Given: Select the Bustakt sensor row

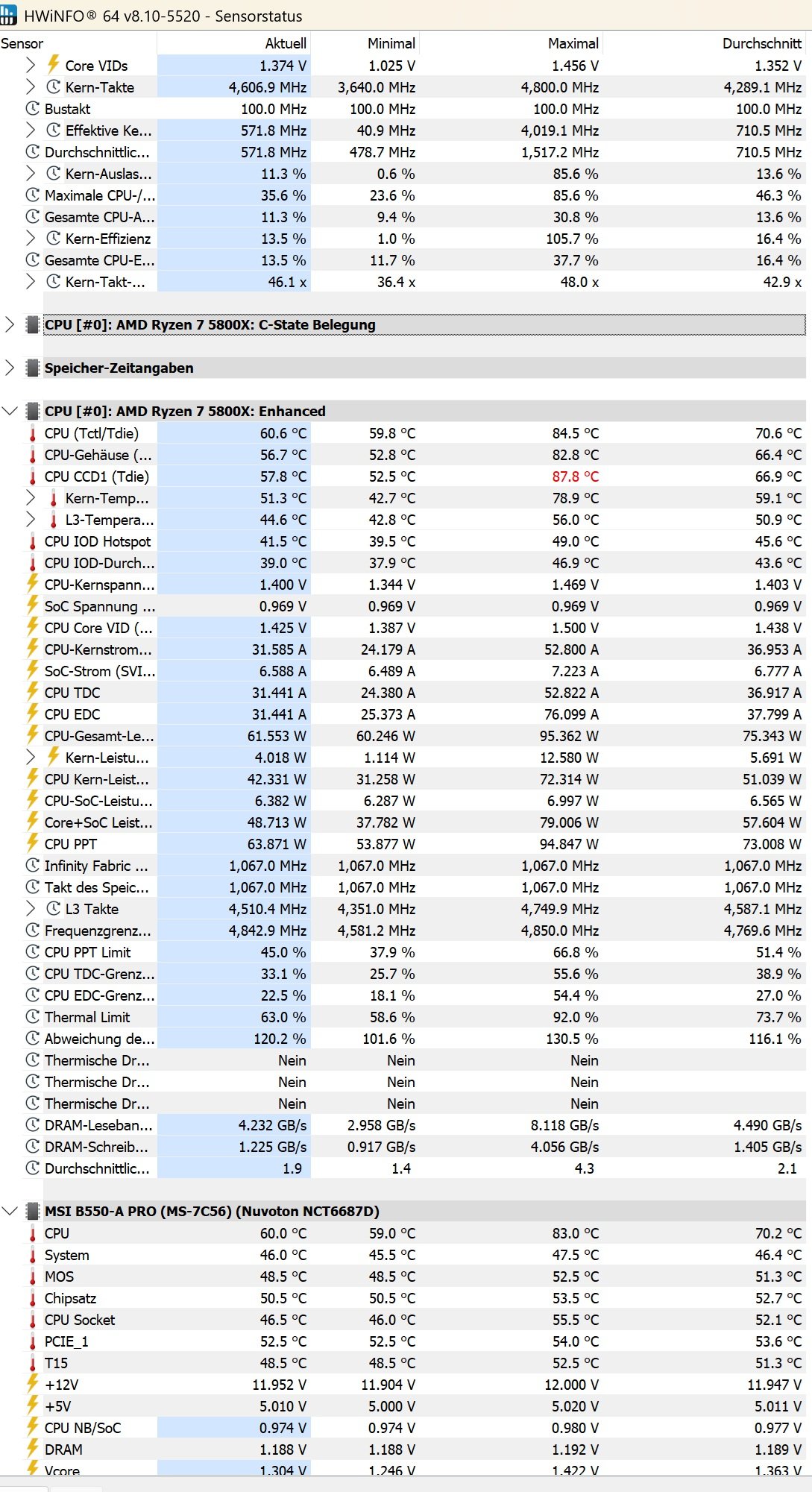Looking at the screenshot, I should tap(403, 109).
